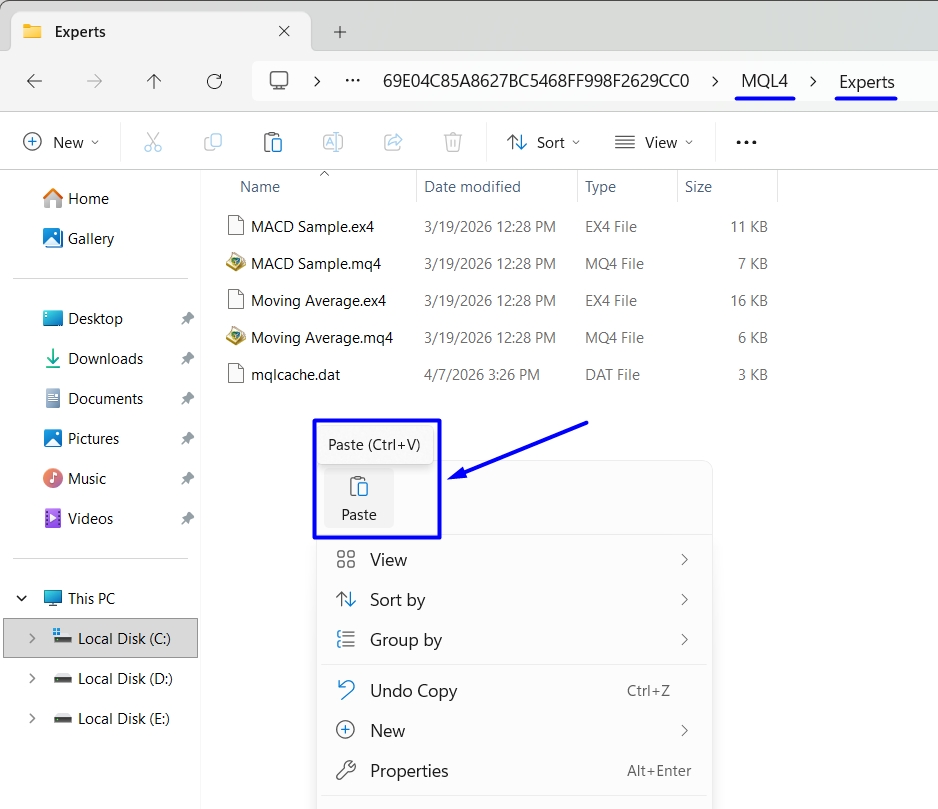
Task: Click the pin icon next to Desktop
Action: click(x=188, y=318)
